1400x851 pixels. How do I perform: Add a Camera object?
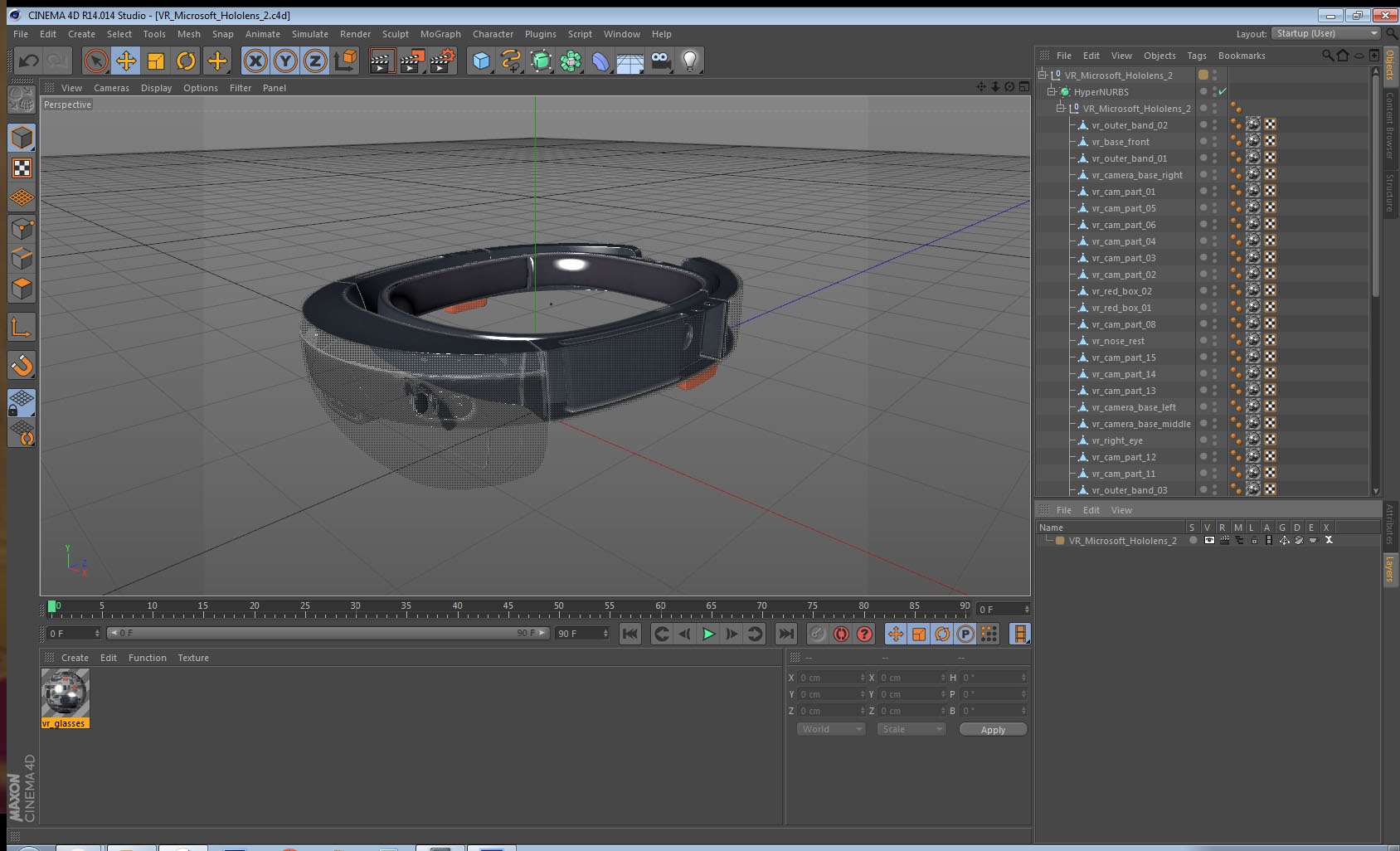[660, 61]
